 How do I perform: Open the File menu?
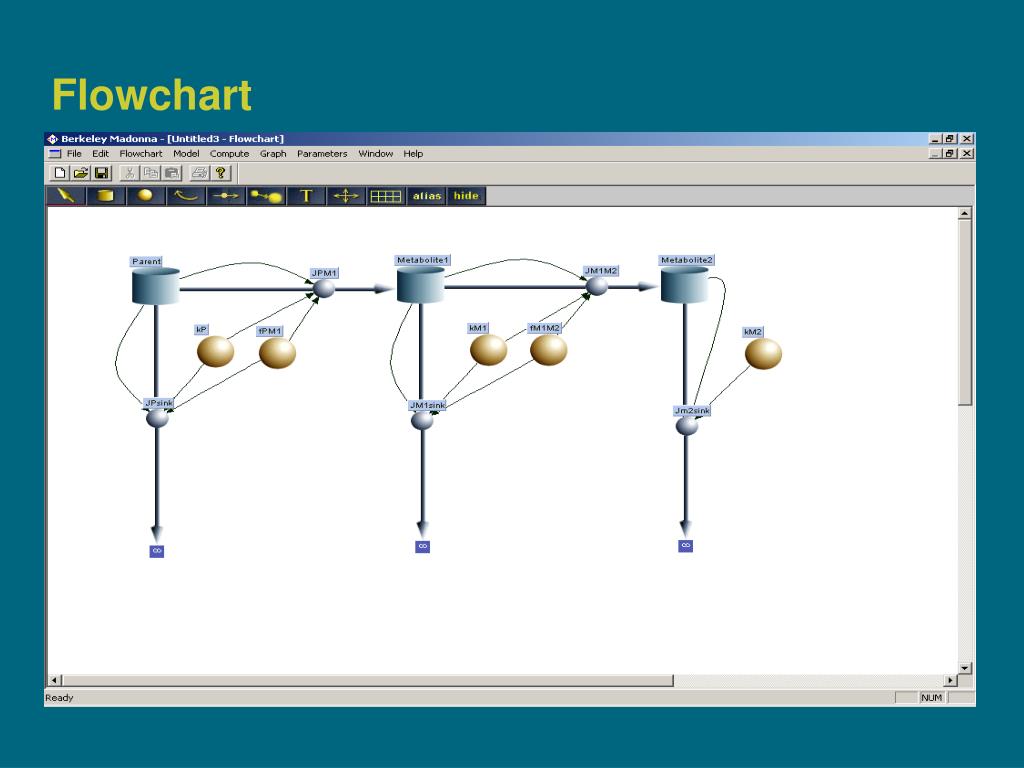point(74,153)
